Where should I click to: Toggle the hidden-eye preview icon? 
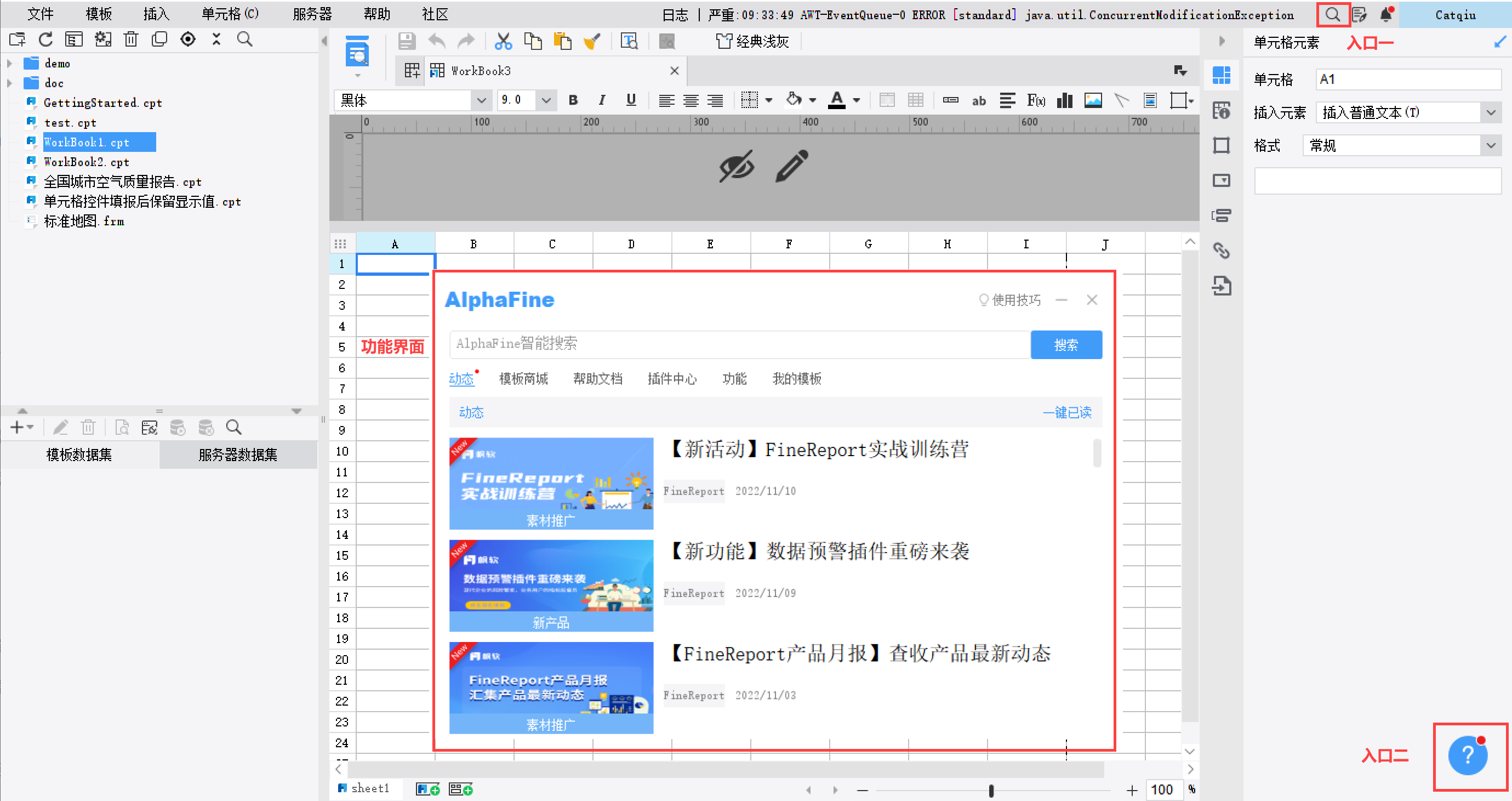[736, 166]
